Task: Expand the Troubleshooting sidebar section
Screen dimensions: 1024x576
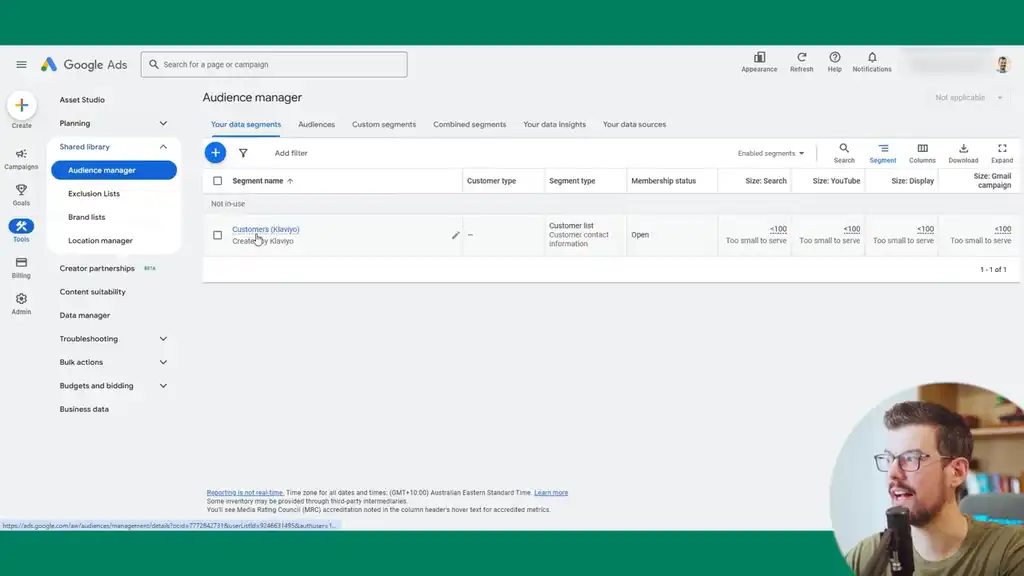Action: [113, 338]
